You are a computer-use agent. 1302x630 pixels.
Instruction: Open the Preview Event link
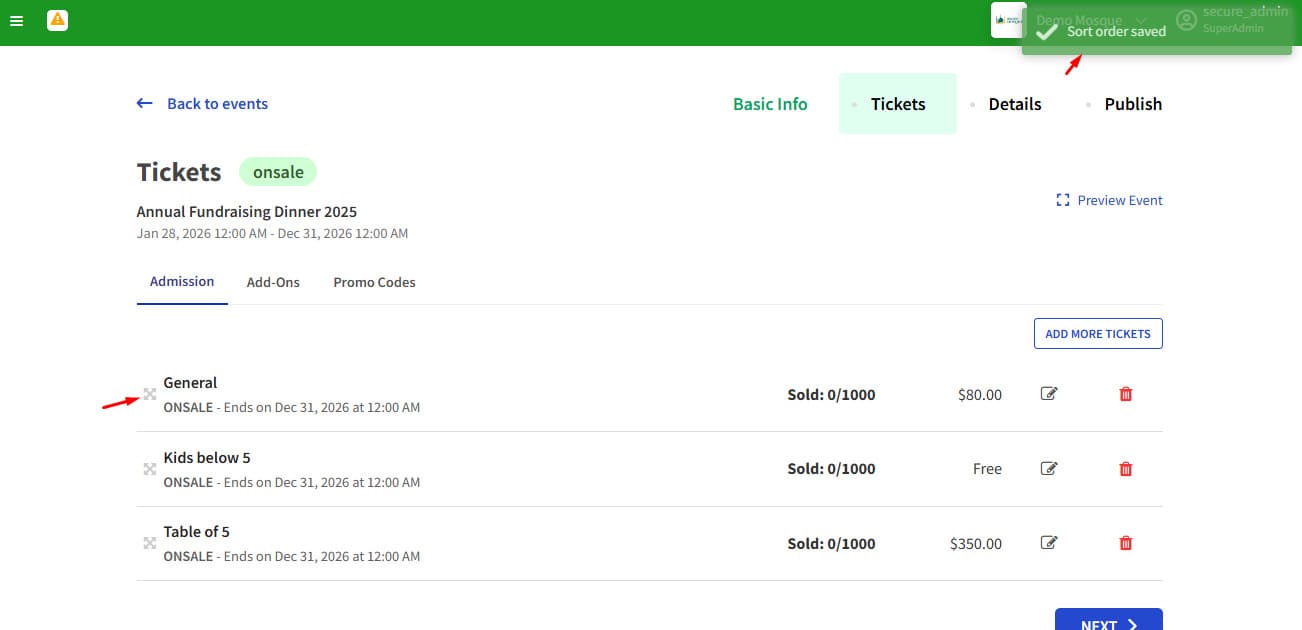[x=1110, y=200]
